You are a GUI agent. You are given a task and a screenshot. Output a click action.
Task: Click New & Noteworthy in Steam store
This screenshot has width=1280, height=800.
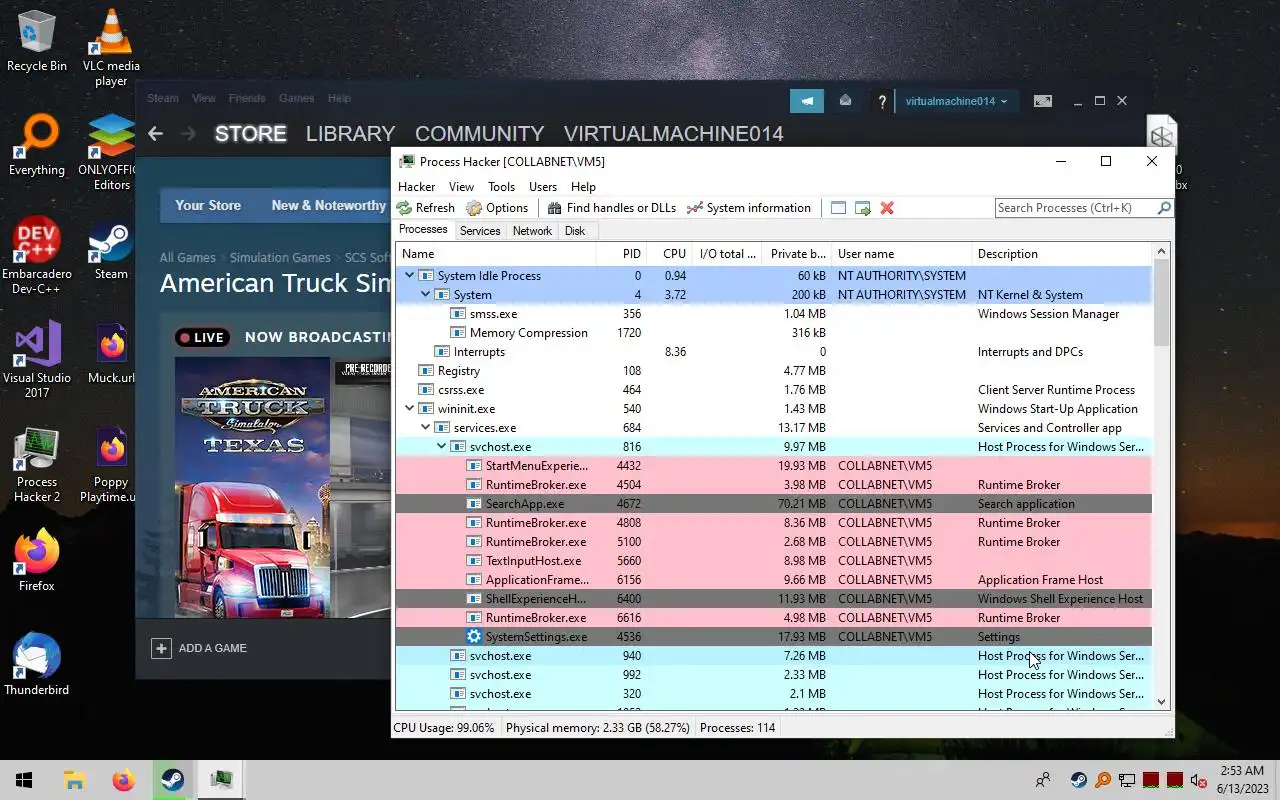pyautogui.click(x=328, y=205)
